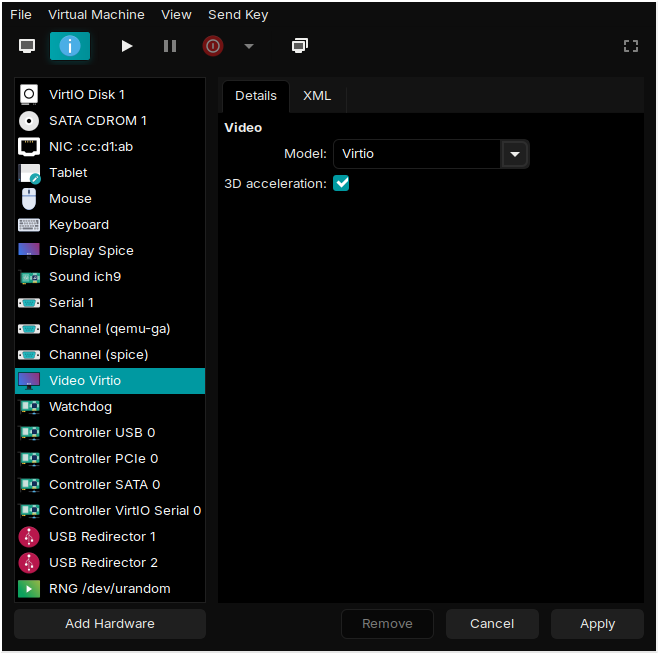
Task: Open the manage snapshots icon
Action: (300, 46)
